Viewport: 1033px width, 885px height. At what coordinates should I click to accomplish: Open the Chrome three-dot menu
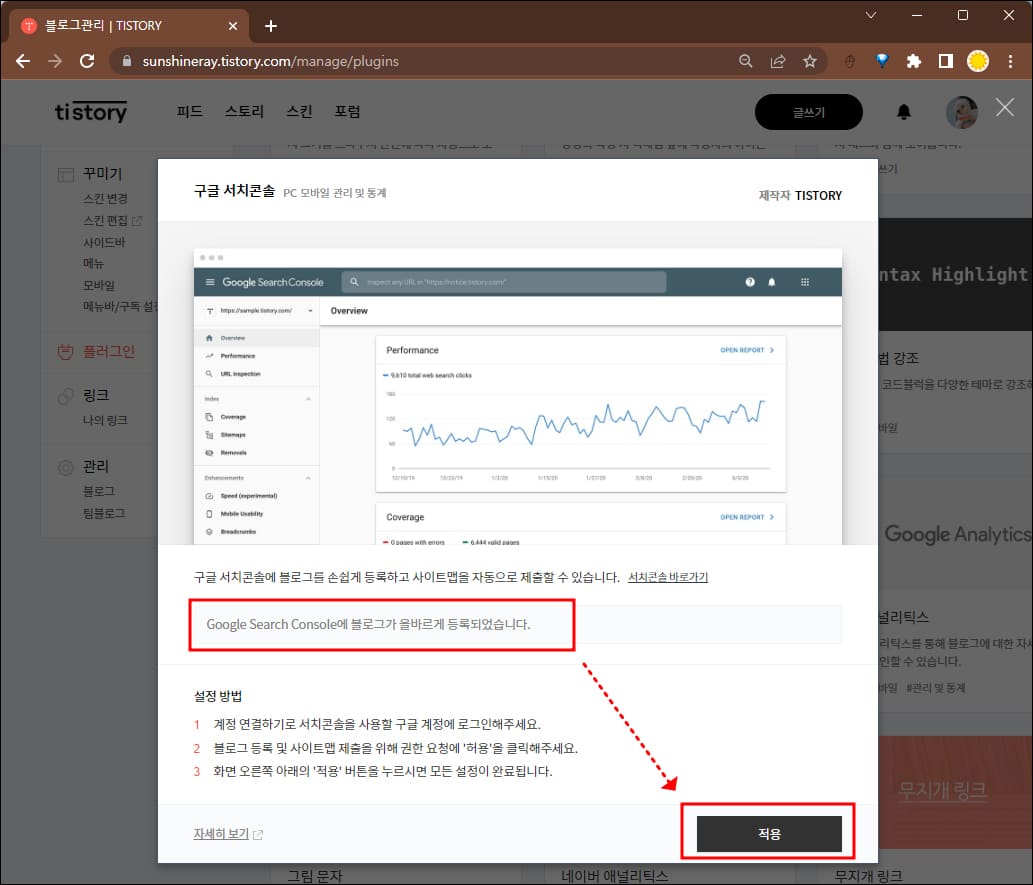[1010, 61]
